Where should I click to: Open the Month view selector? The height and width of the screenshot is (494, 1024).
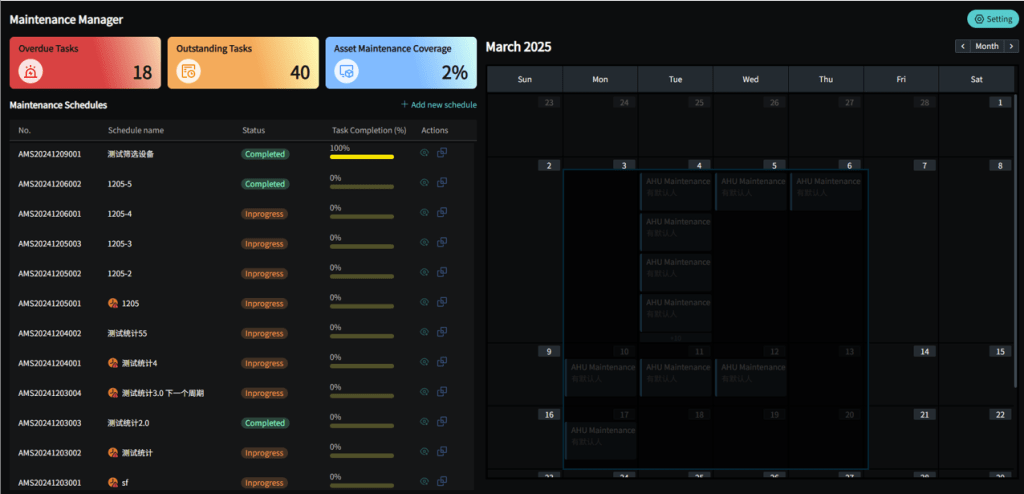pyautogui.click(x=987, y=46)
